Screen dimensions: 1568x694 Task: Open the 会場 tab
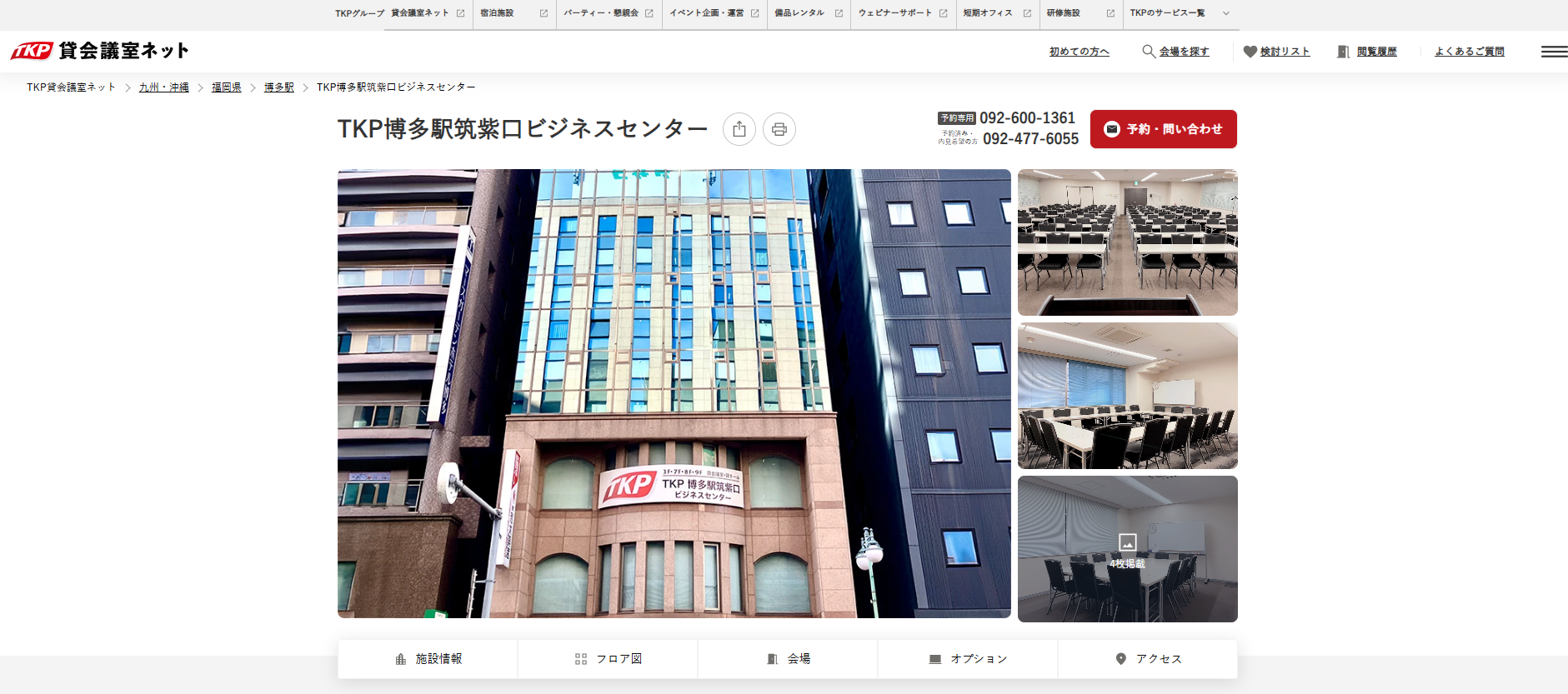tap(788, 659)
